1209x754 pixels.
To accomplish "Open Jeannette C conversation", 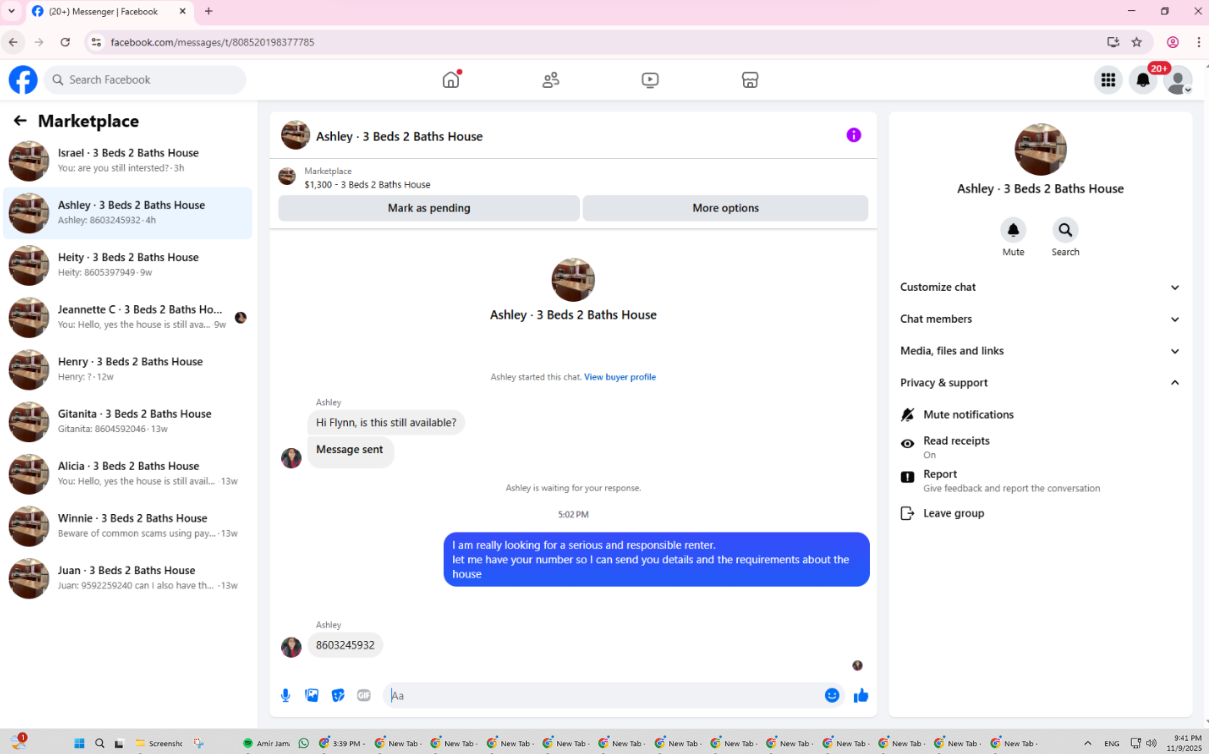I will click(128, 317).
